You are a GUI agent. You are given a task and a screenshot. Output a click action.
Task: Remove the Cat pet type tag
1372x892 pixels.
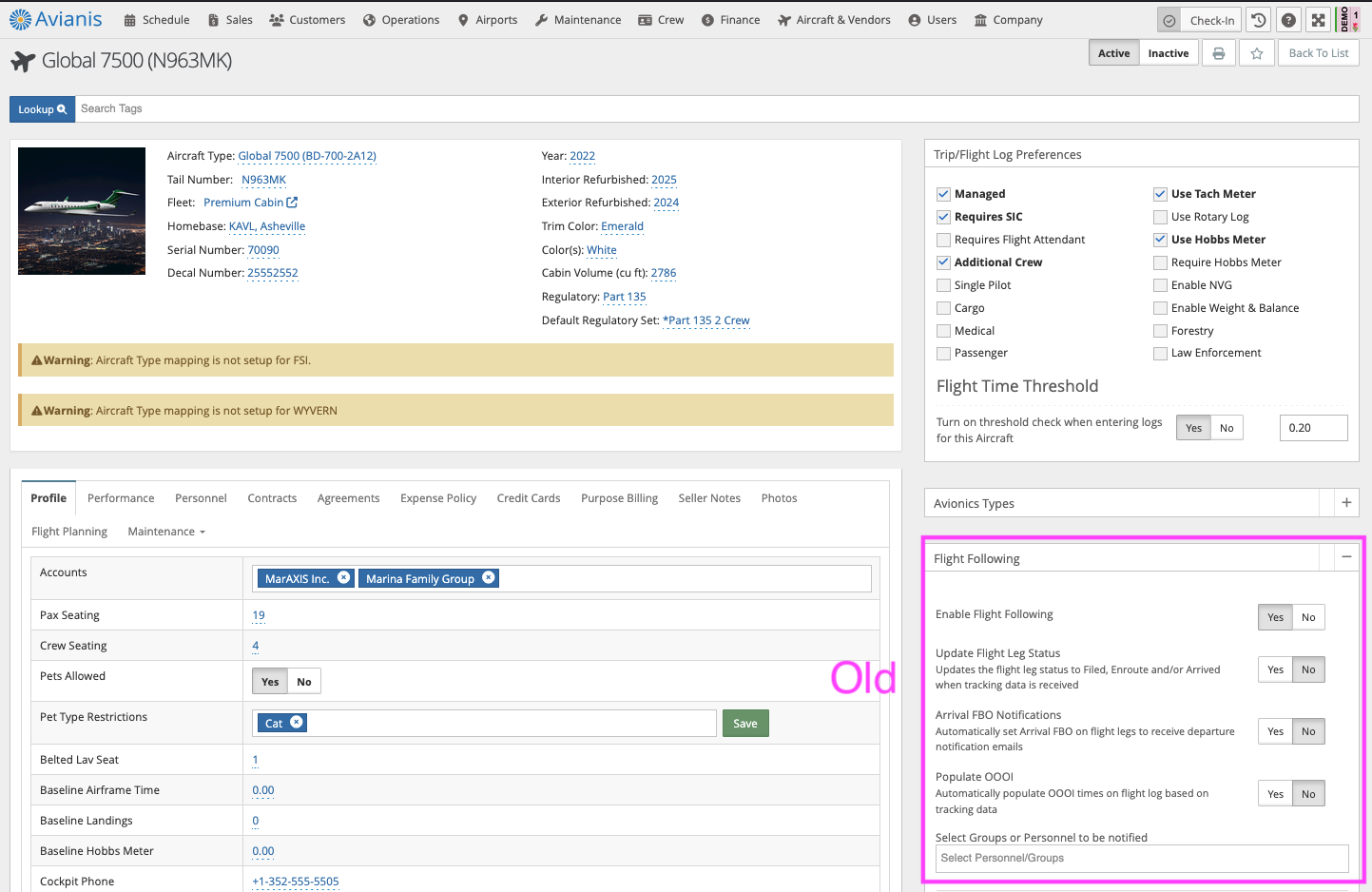(297, 722)
